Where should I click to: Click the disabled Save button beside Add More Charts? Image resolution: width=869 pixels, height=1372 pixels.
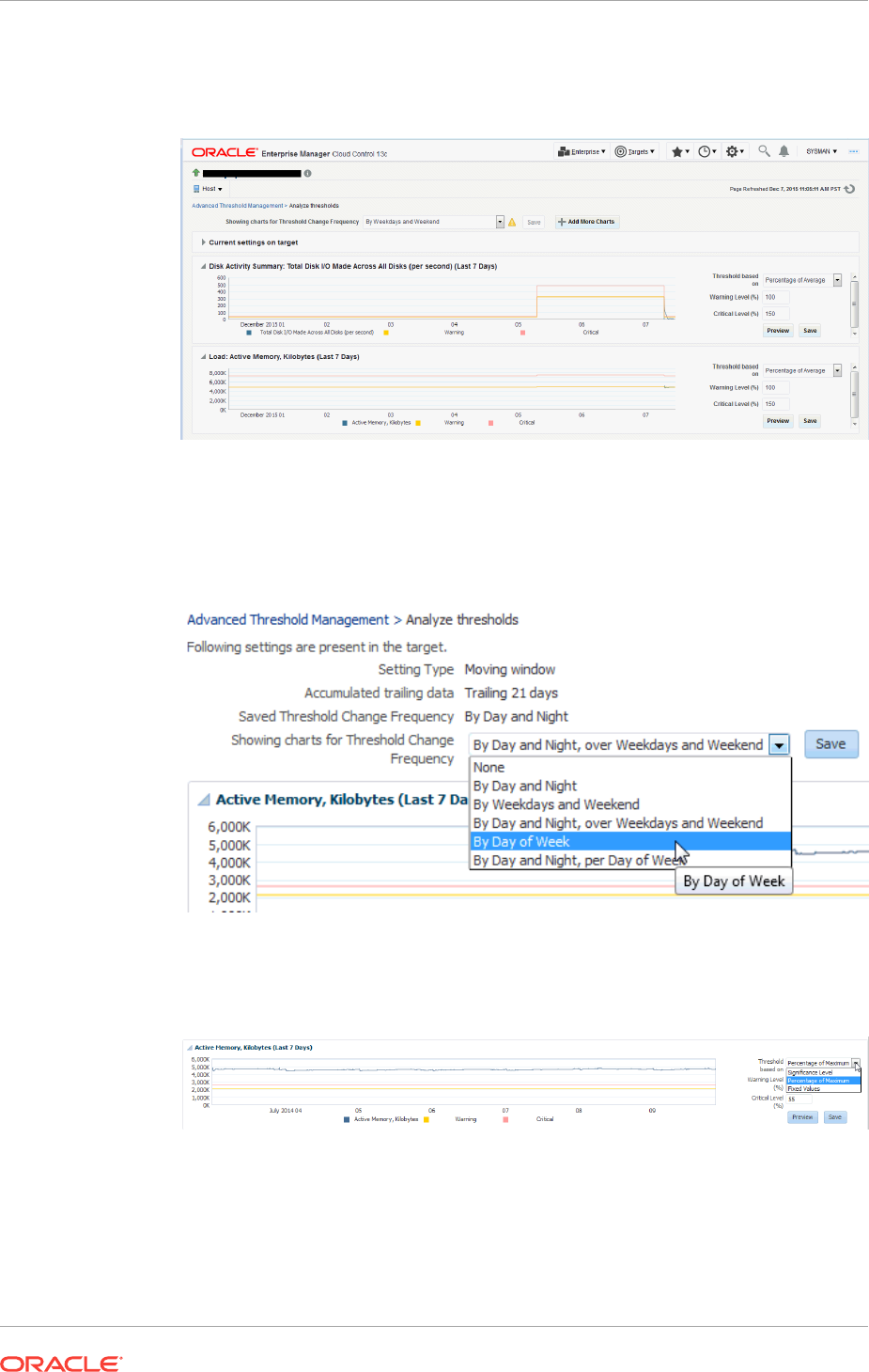534,222
